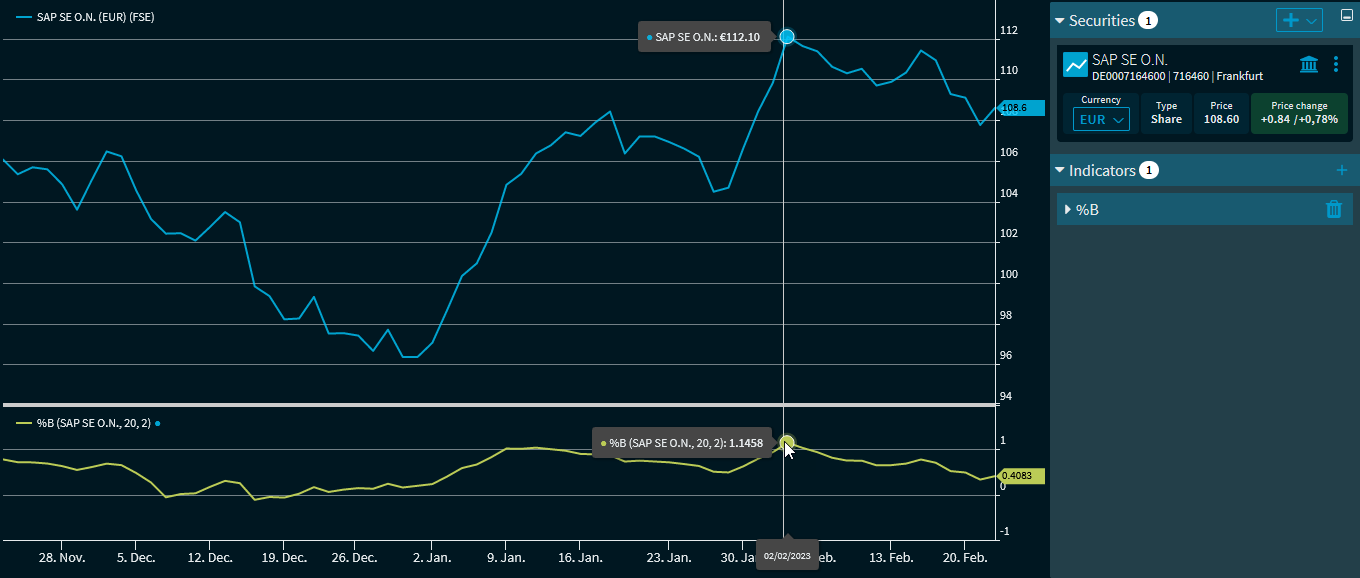Viewport: 1360px width, 578px height.
Task: Delete the %B indicator with trash icon
Action: tap(1333, 209)
